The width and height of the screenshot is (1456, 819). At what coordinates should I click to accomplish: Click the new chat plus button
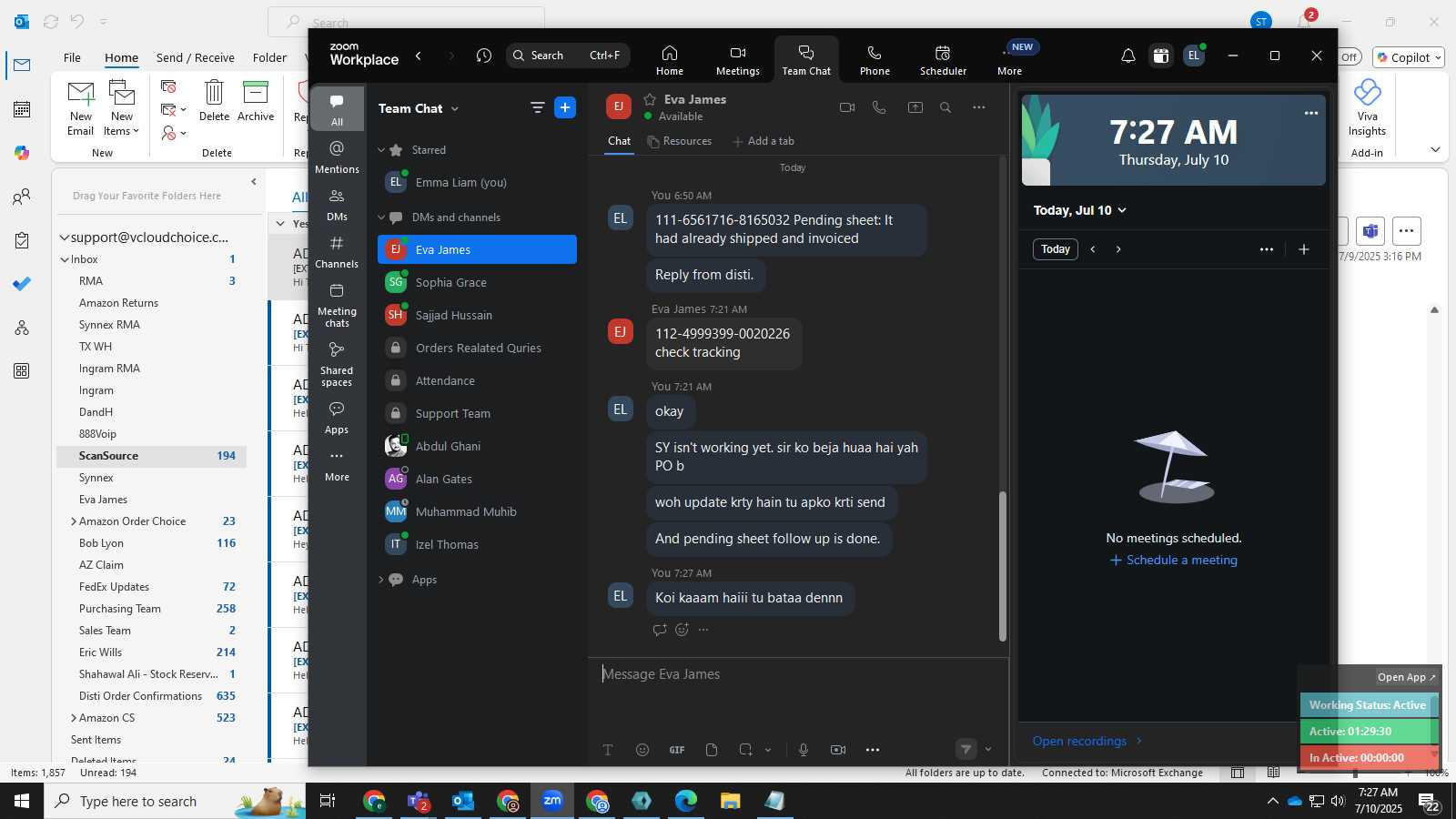coord(565,107)
